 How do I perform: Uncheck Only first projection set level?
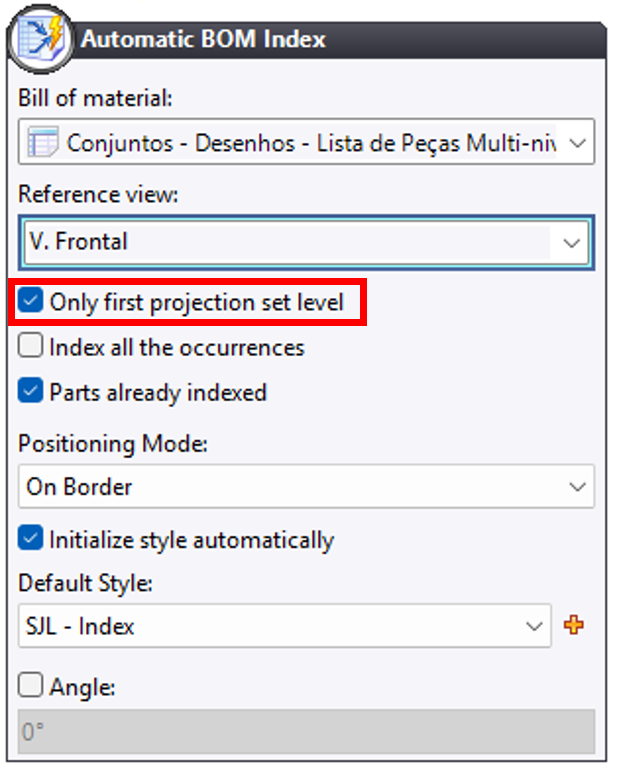(30, 301)
